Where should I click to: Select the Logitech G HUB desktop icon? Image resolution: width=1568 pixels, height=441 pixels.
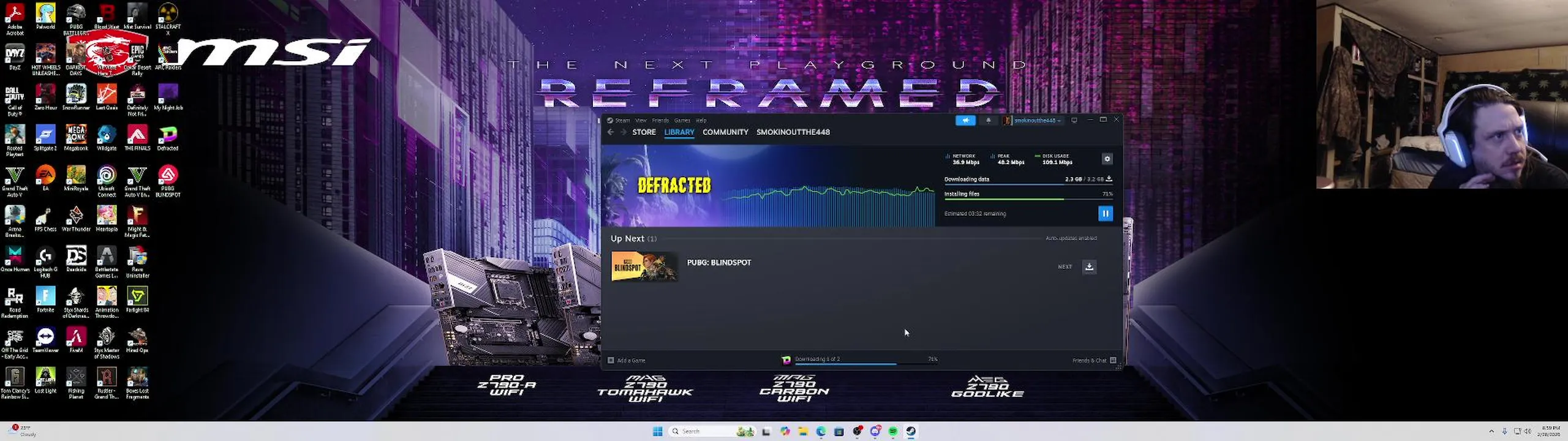point(45,262)
